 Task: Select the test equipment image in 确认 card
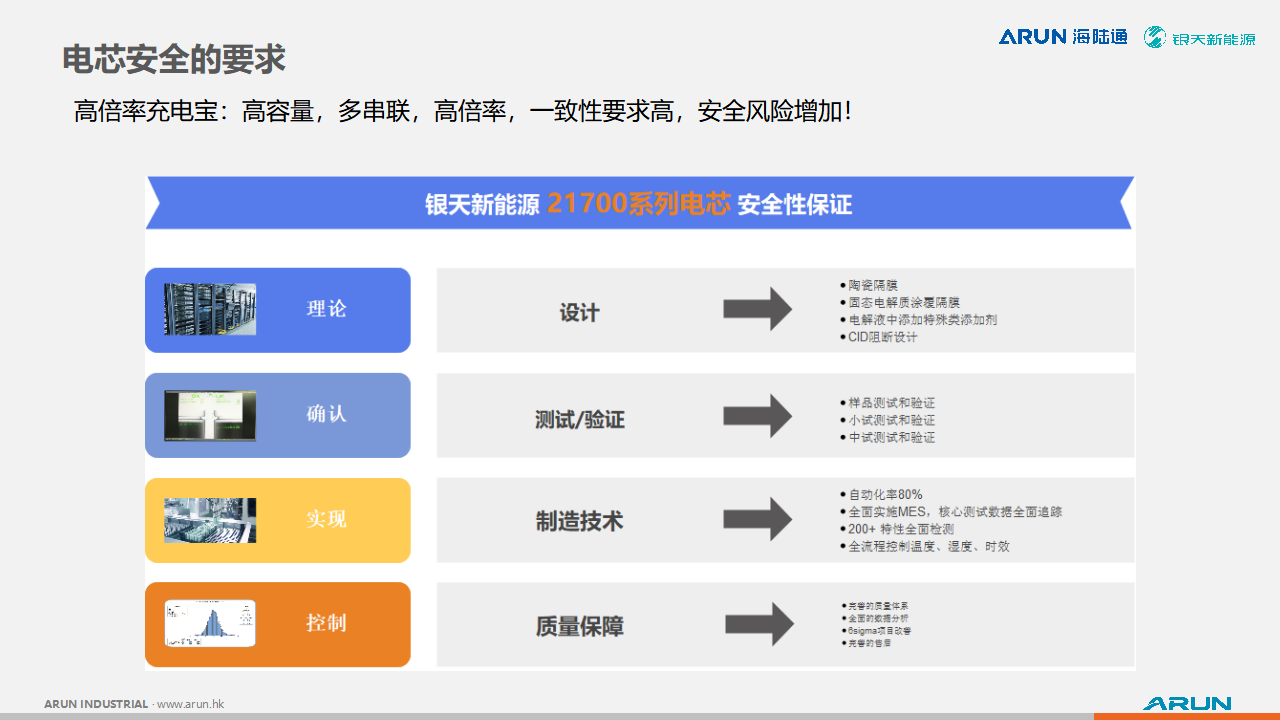point(210,415)
